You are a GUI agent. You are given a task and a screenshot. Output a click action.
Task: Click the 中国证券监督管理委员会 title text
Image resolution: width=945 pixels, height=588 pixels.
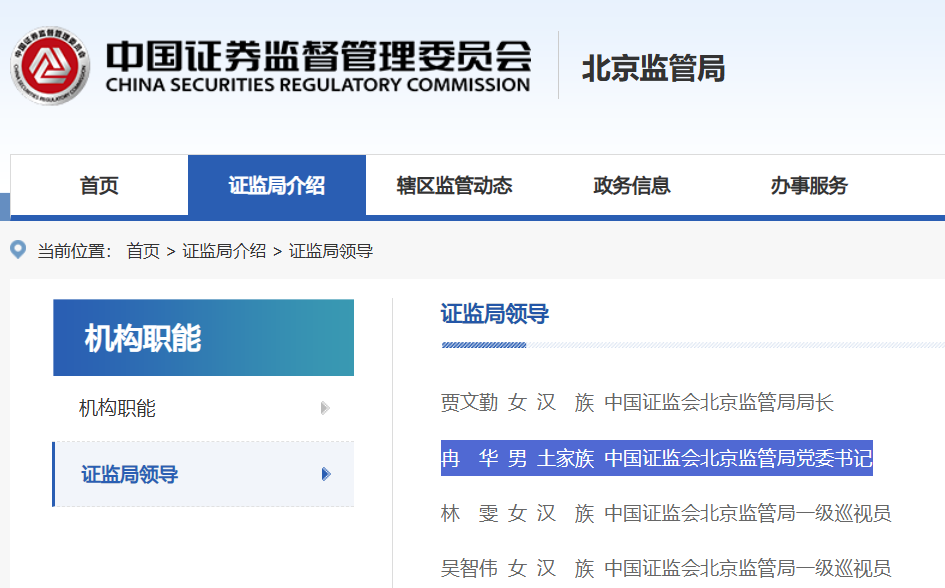(x=319, y=56)
